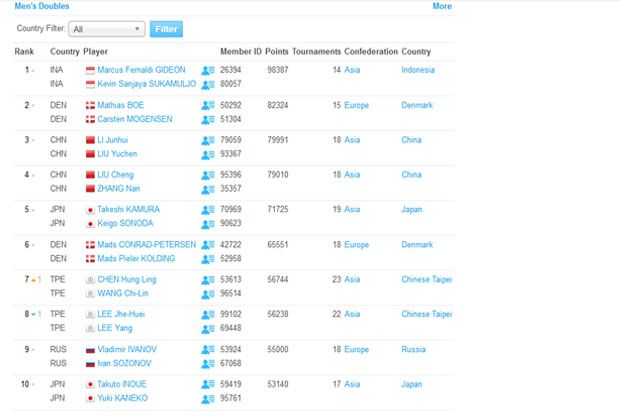
Task: Open Japan country link in rank 5 row
Action: click(412, 209)
